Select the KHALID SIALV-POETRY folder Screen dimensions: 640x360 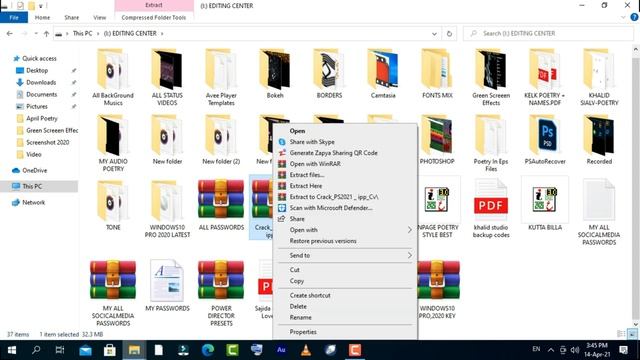(x=599, y=77)
